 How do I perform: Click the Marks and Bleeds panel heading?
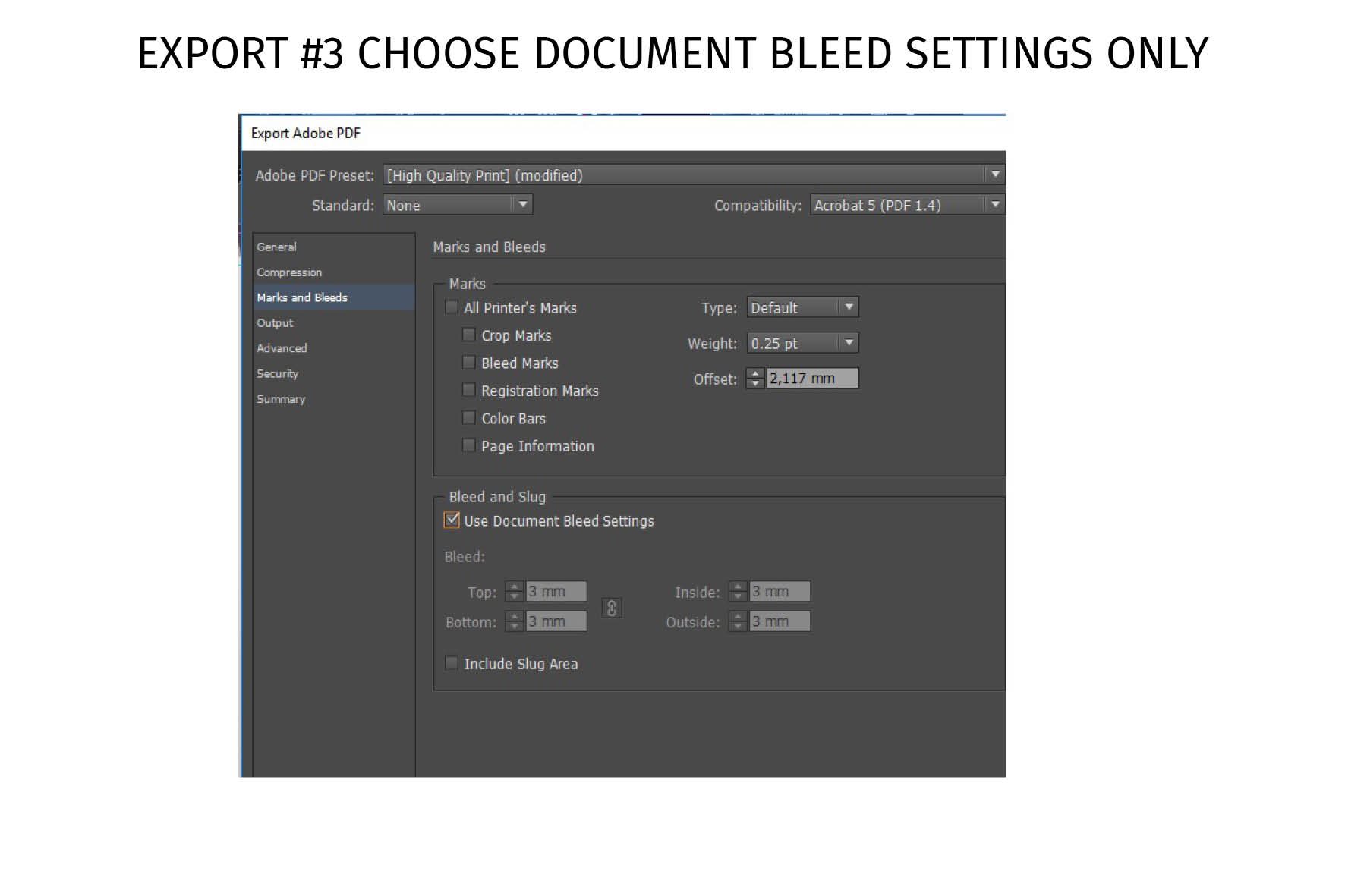tap(489, 247)
